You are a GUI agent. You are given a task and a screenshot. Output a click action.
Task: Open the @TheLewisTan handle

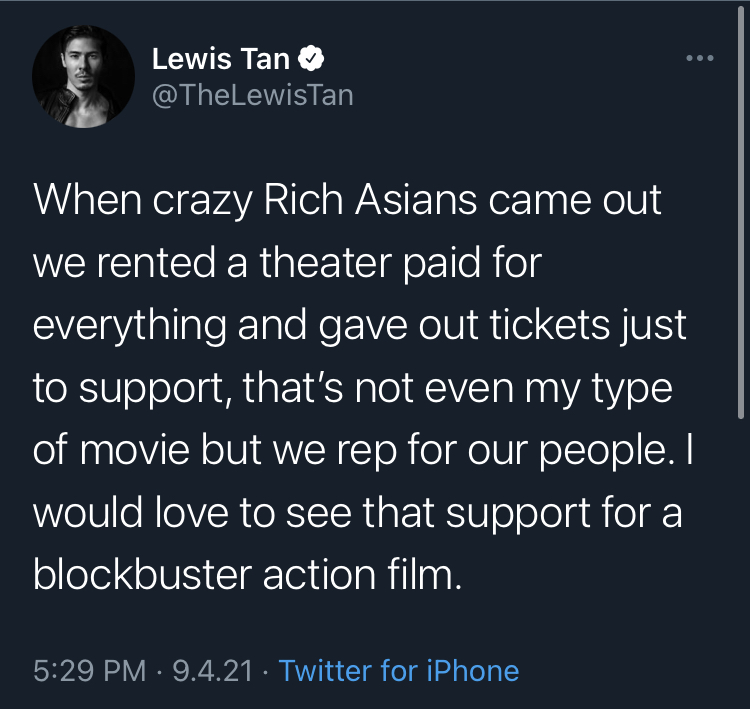[x=252, y=96]
